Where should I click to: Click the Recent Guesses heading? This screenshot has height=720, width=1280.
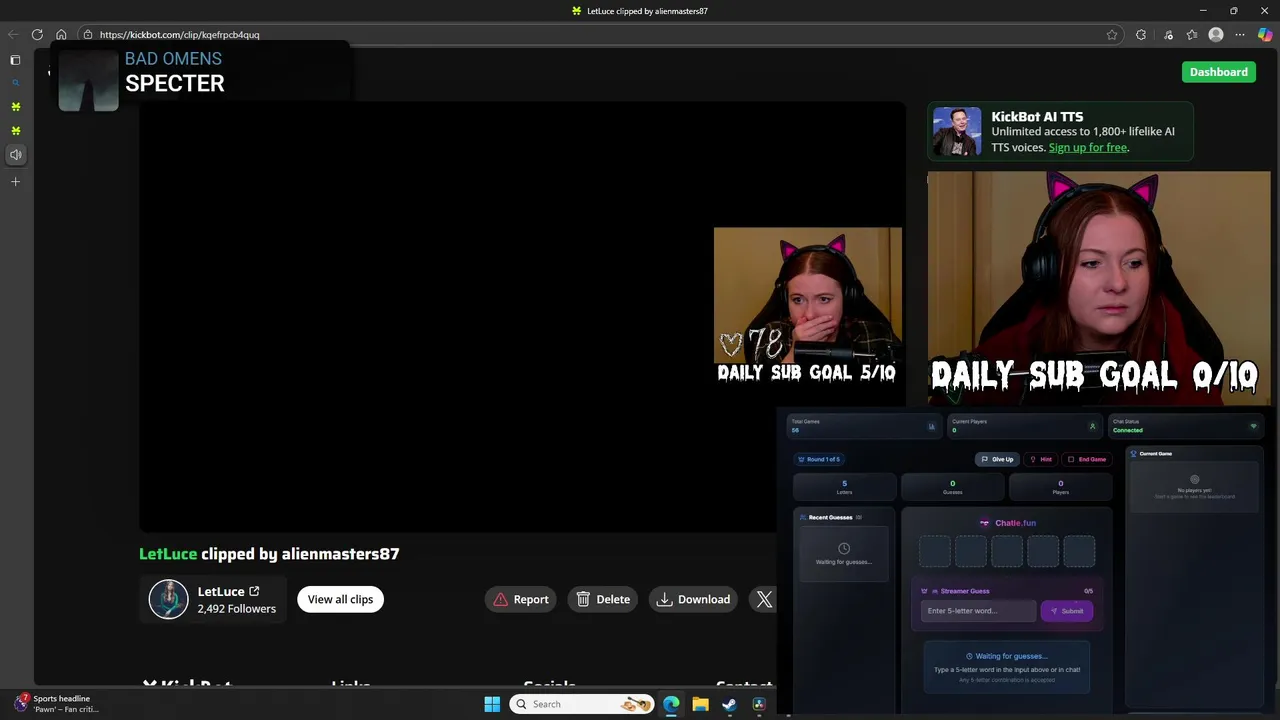830,517
